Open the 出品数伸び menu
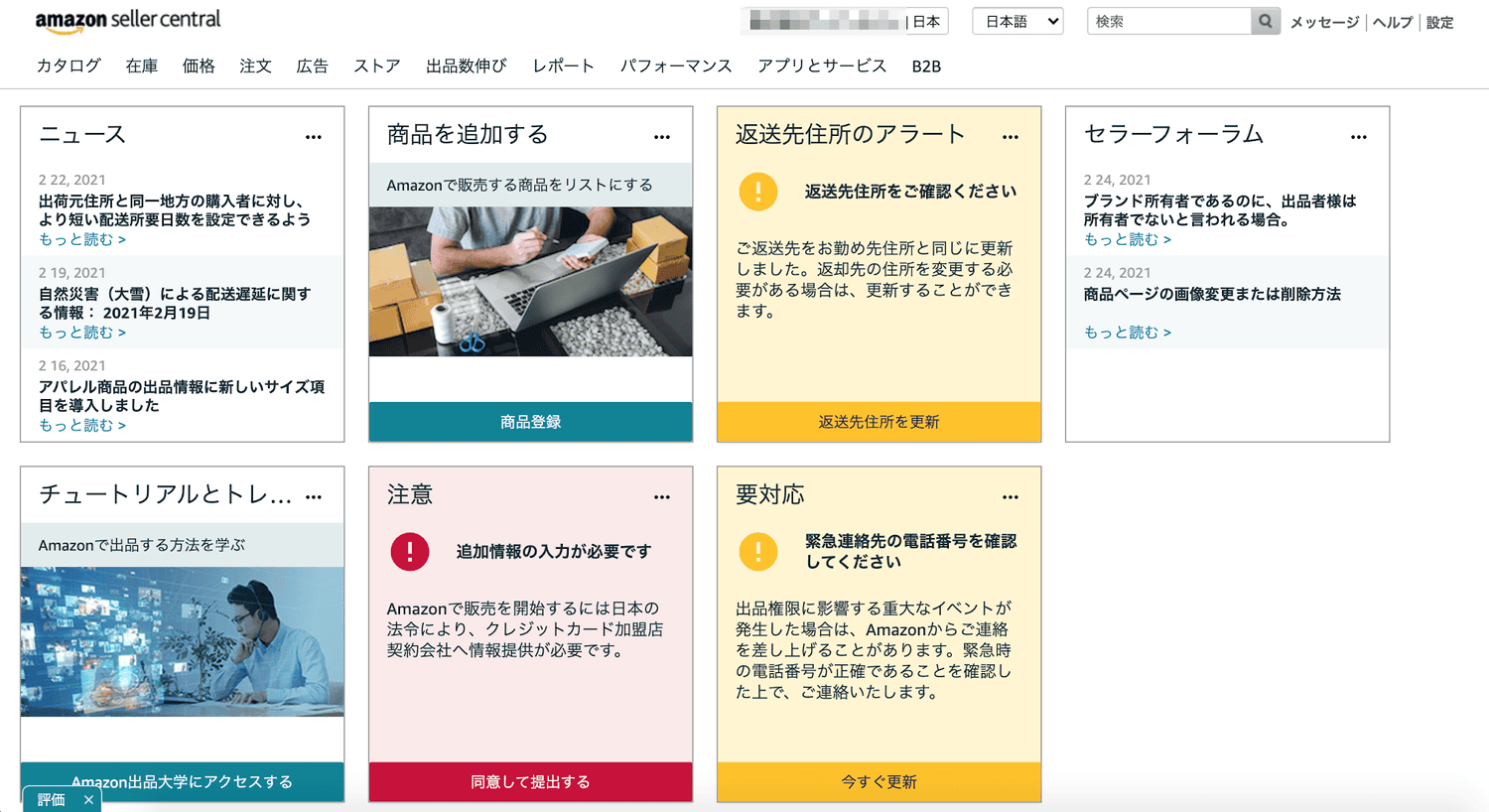 point(467,66)
